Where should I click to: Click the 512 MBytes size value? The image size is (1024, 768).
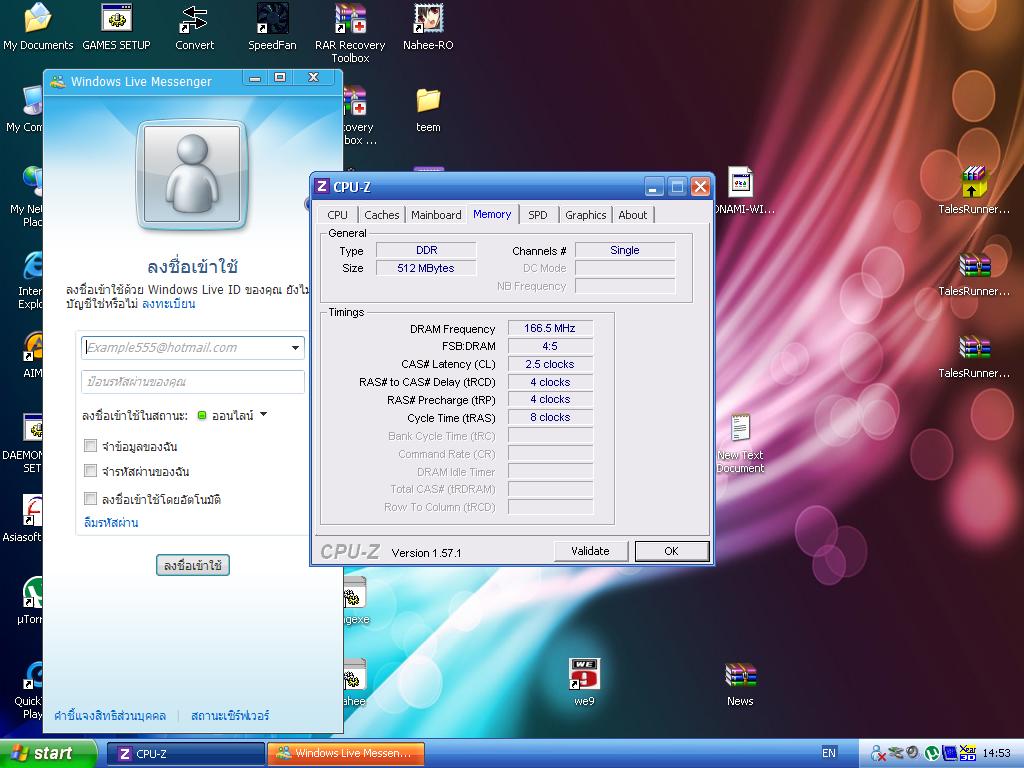pos(426,268)
